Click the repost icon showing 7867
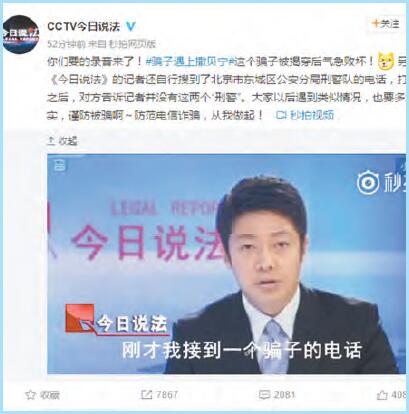 [146, 395]
